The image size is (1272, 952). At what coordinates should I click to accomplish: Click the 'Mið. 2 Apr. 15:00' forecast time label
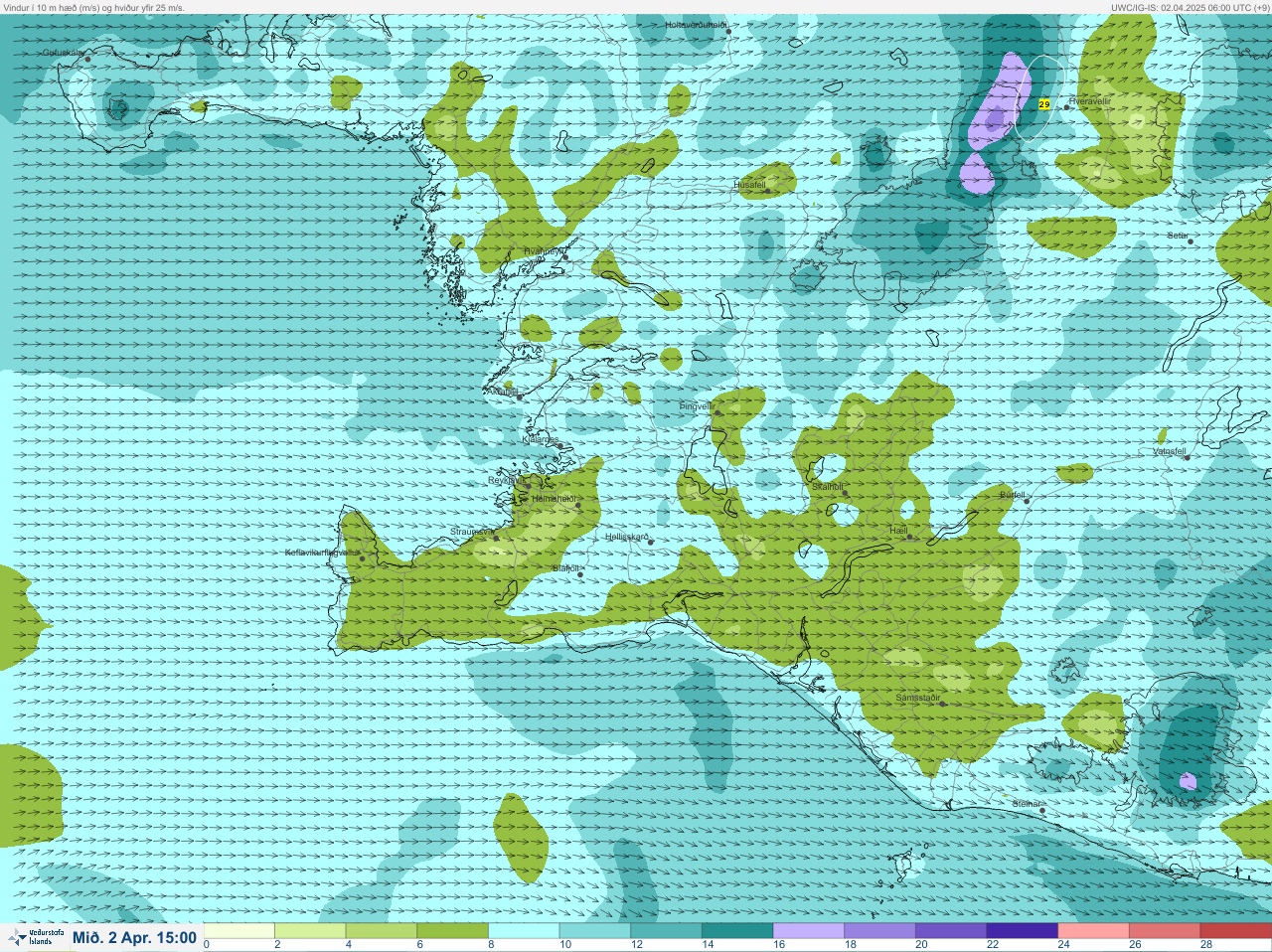coord(134,938)
